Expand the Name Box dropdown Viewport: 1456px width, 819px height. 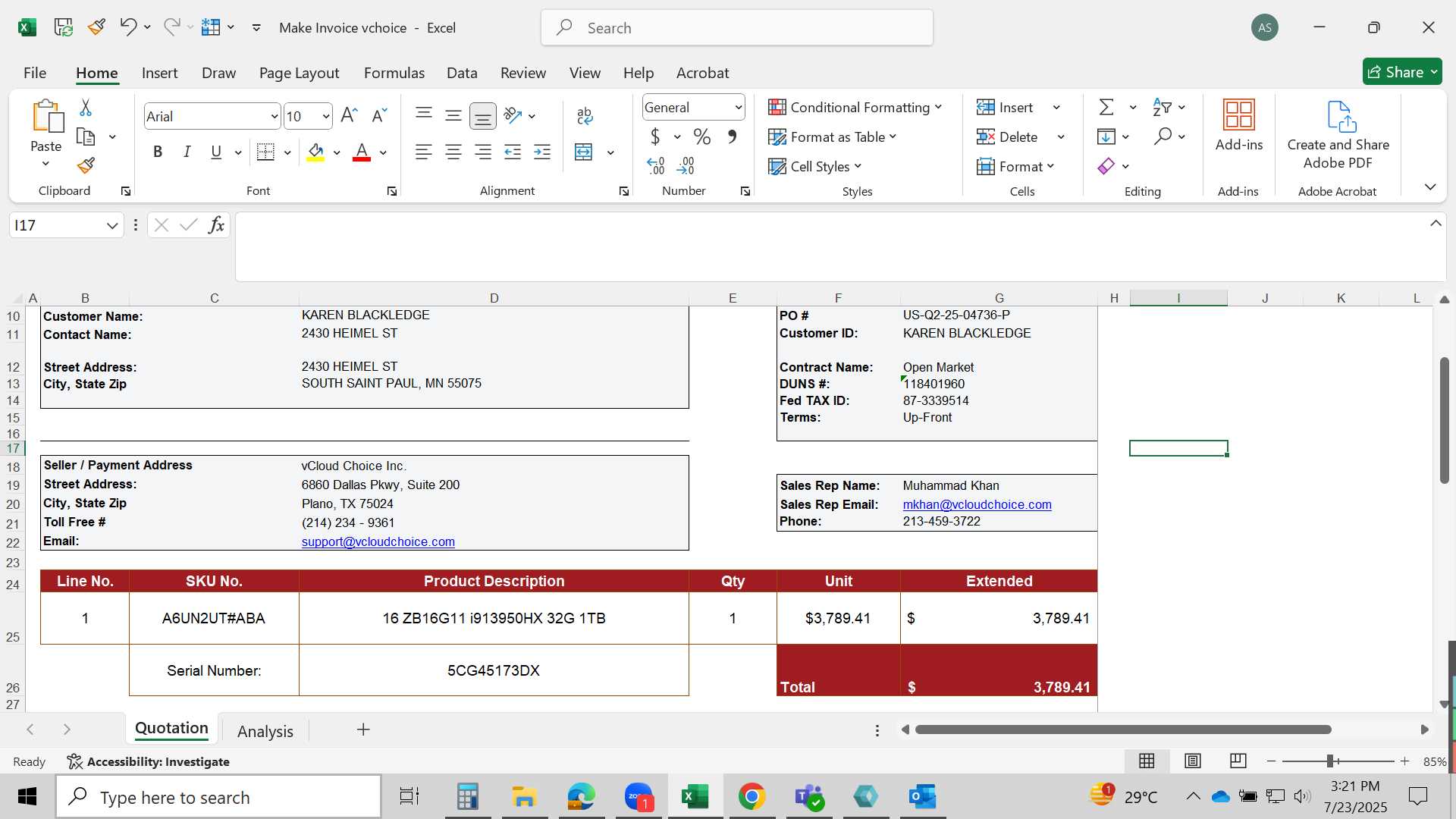coord(112,225)
